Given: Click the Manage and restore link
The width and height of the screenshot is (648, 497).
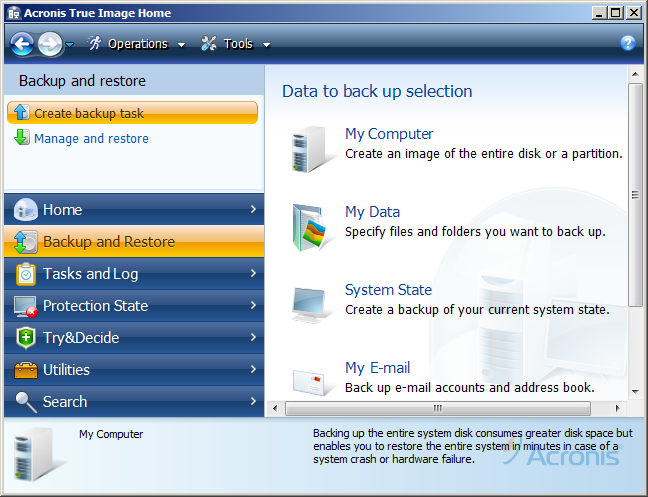Looking at the screenshot, I should [x=91, y=139].
